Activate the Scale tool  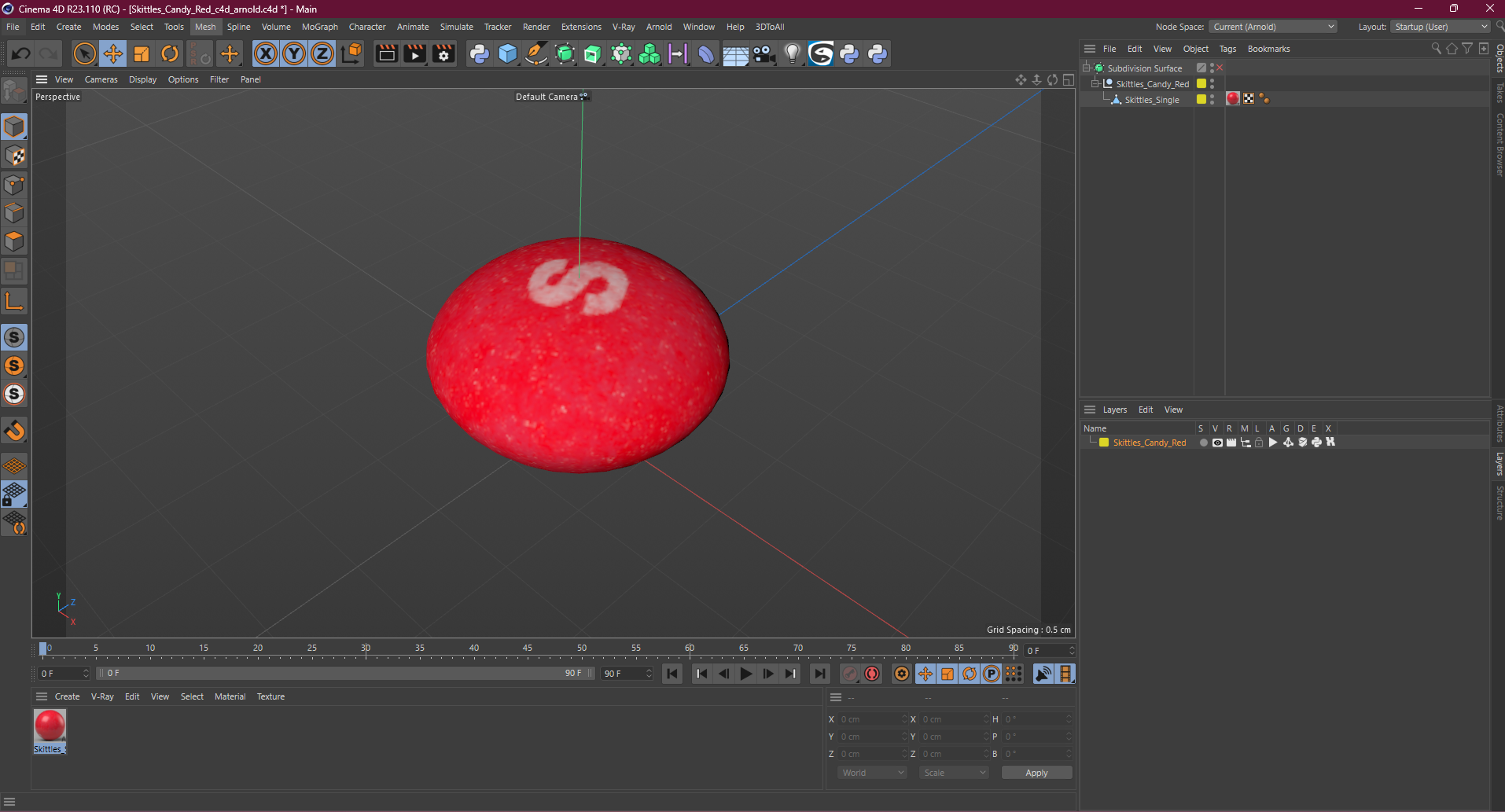point(142,53)
